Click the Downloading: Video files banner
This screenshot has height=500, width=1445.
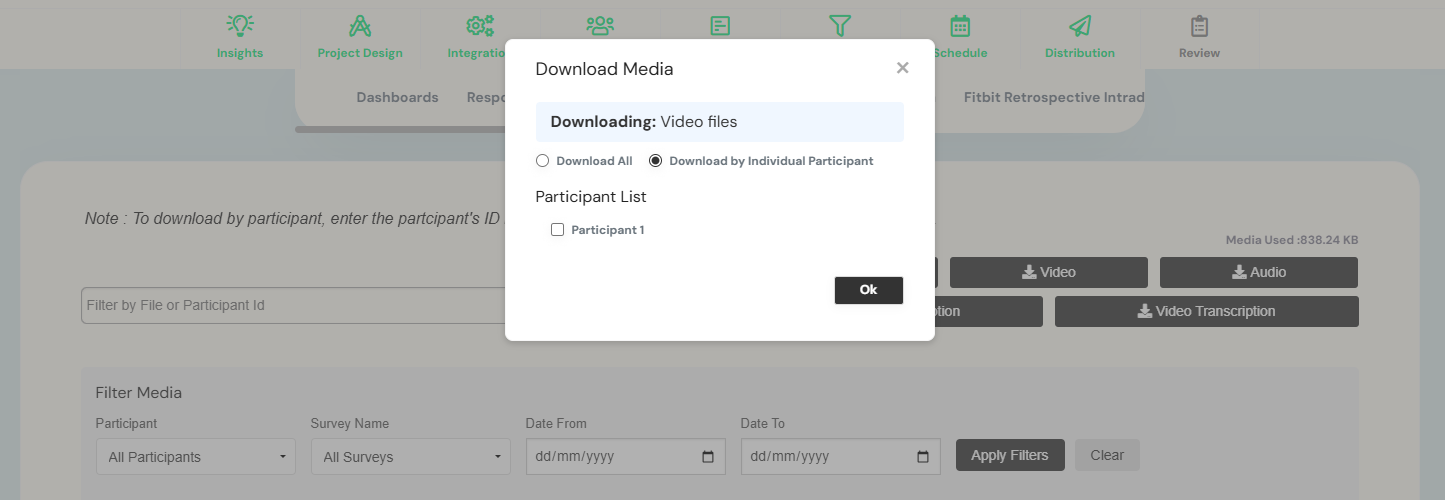720,122
